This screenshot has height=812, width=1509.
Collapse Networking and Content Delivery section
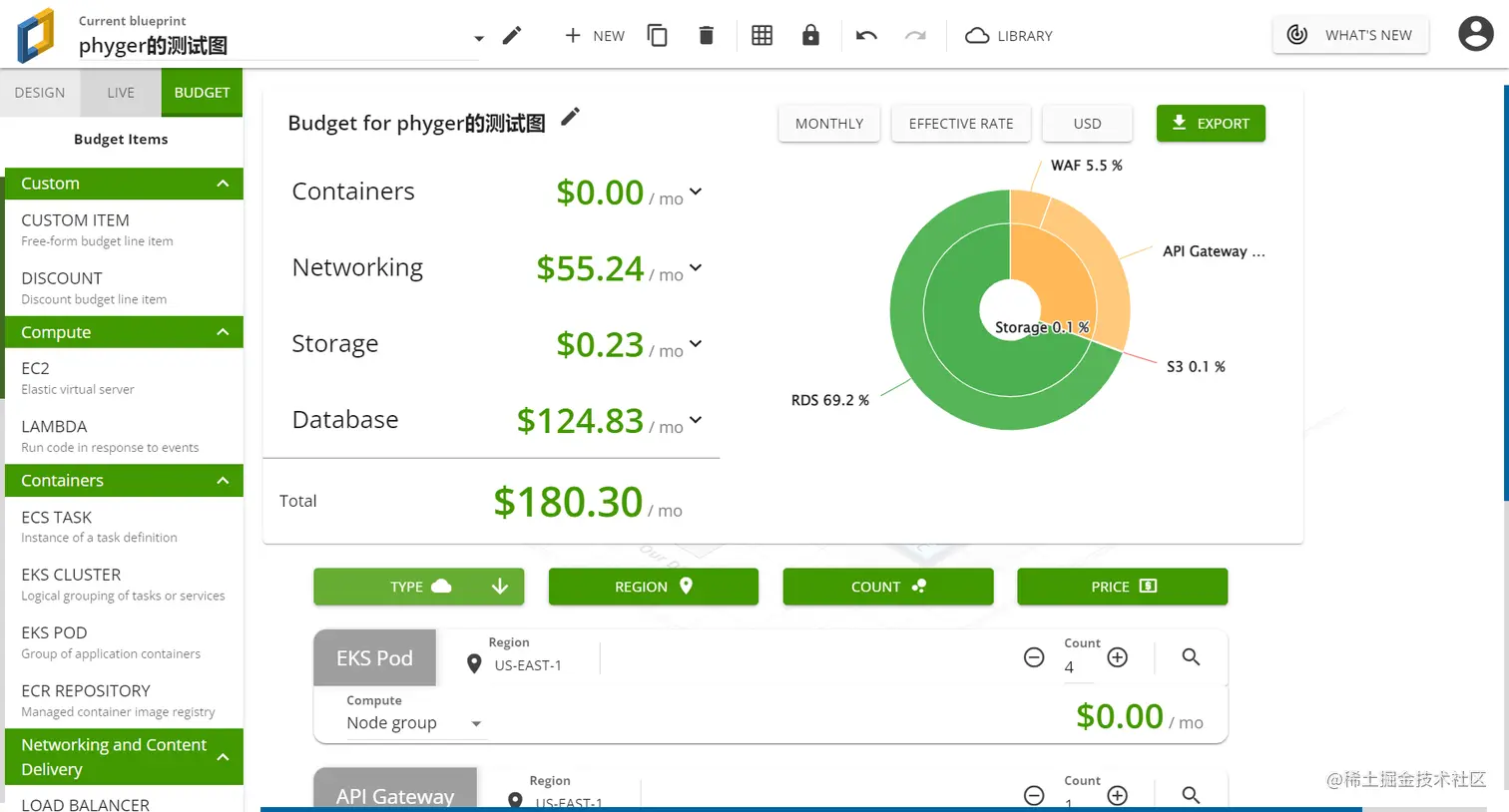coord(124,757)
